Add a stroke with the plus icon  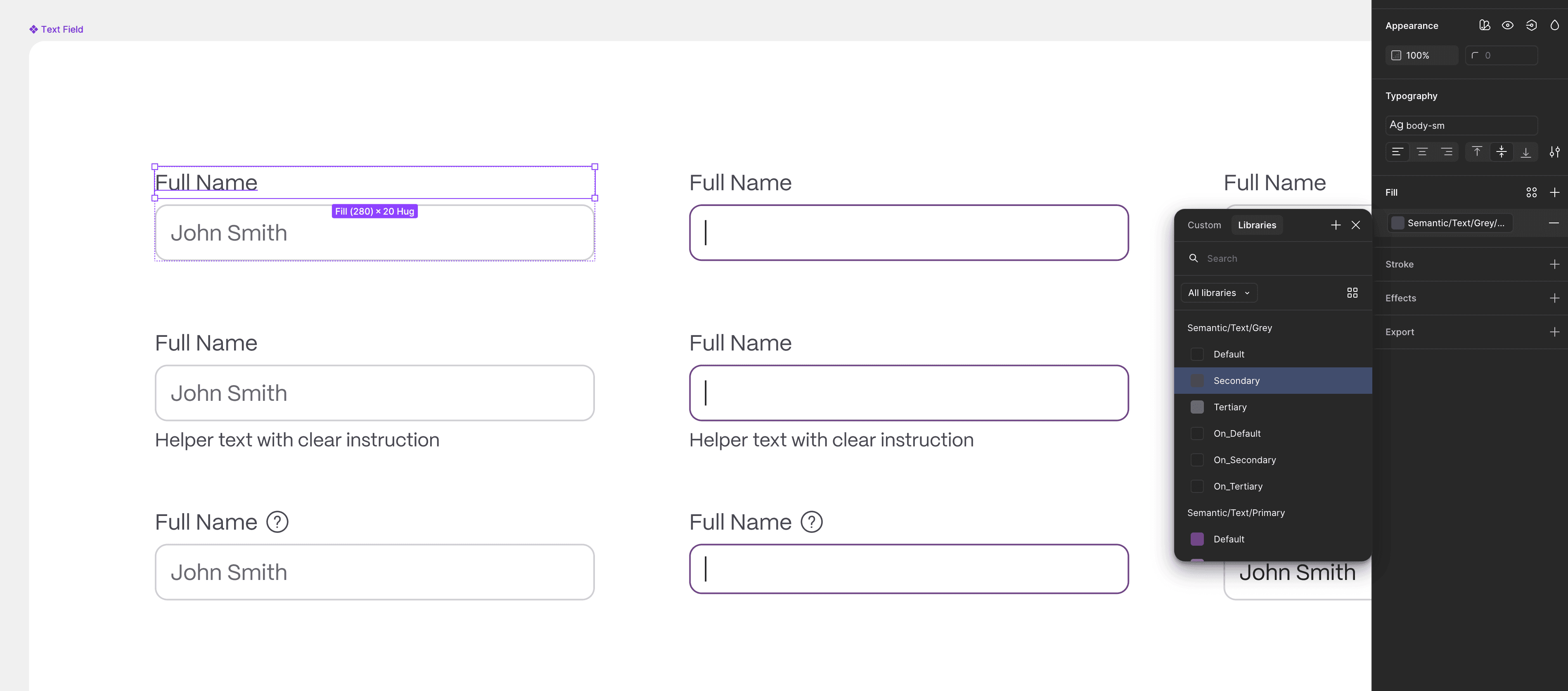pos(1554,264)
